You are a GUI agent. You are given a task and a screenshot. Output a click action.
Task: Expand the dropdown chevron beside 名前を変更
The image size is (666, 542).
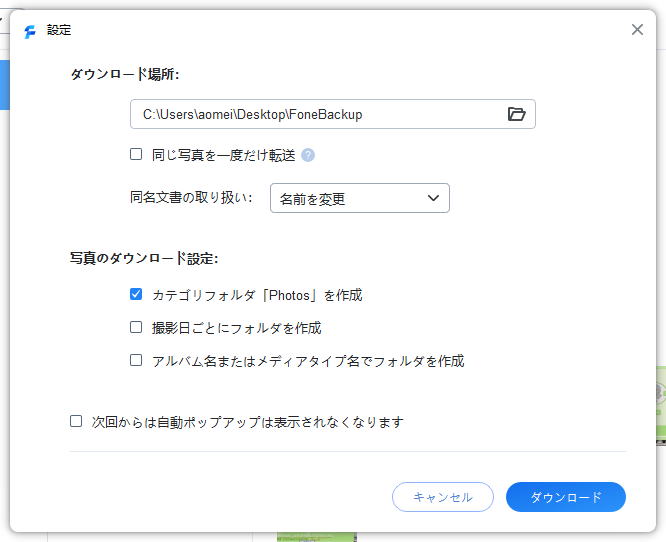(x=433, y=198)
